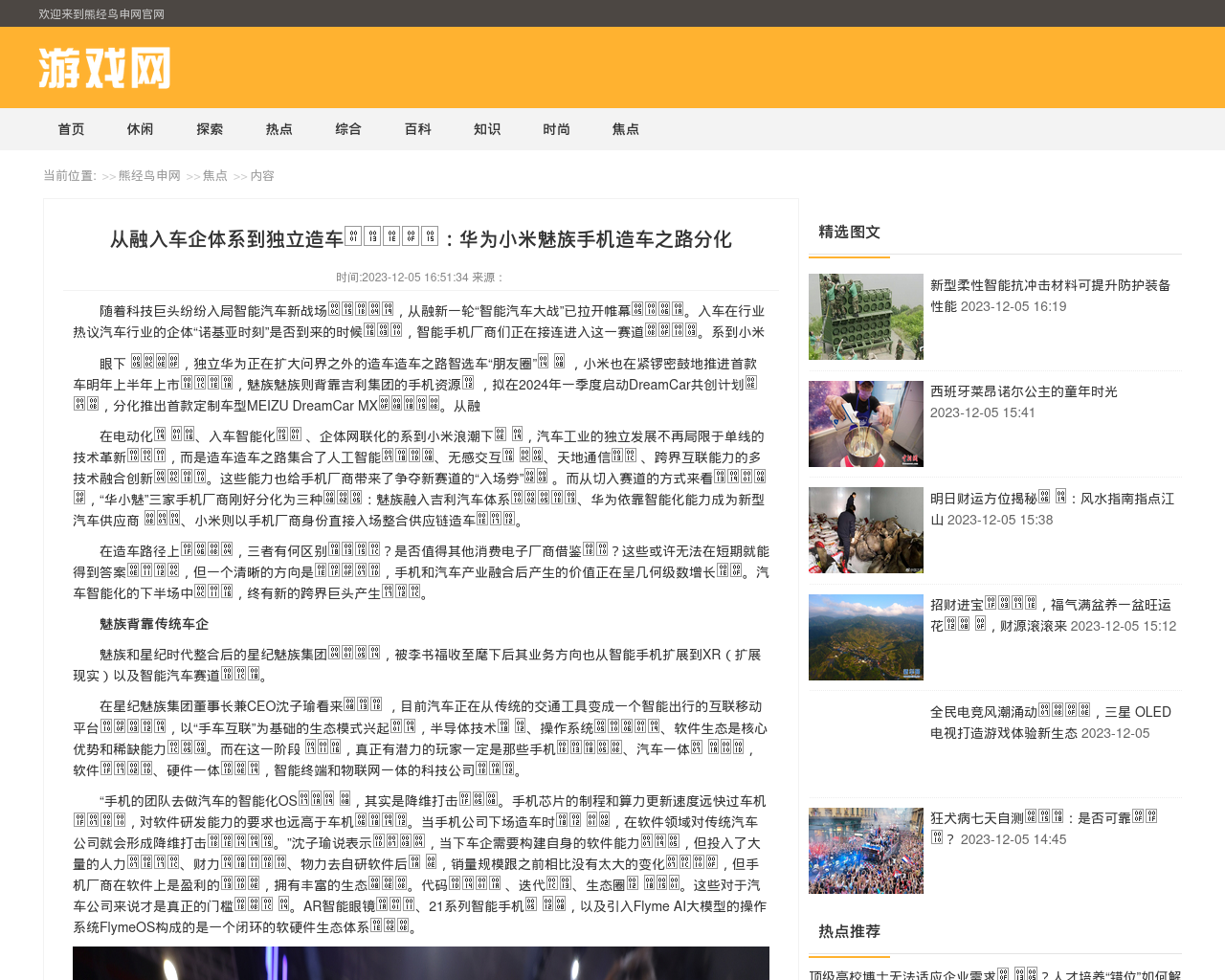Click the 魅族背靠传统车企 subheading
1225x980 pixels.
[x=154, y=624]
